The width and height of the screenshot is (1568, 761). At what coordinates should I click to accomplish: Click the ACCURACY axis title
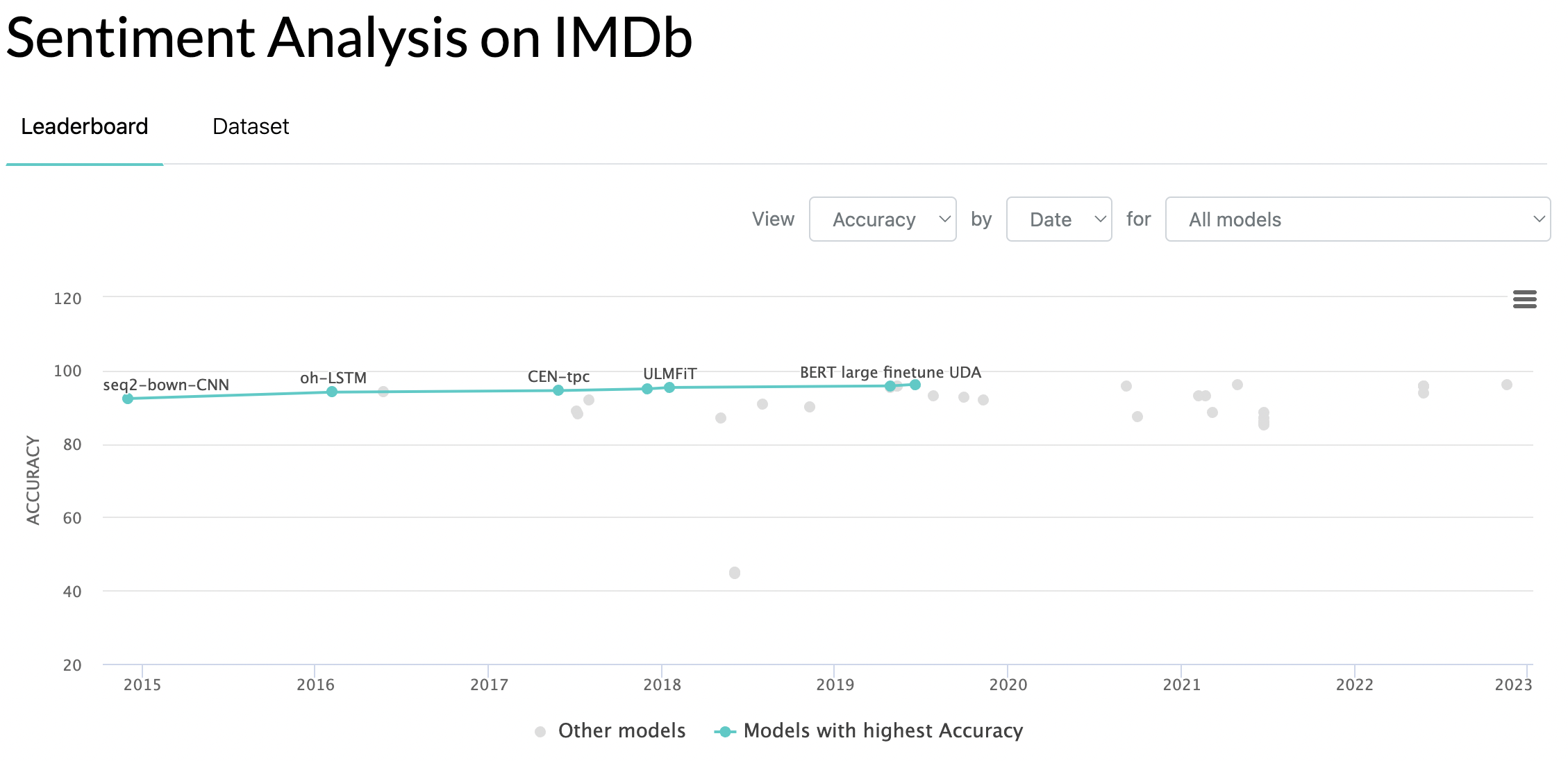[x=33, y=480]
